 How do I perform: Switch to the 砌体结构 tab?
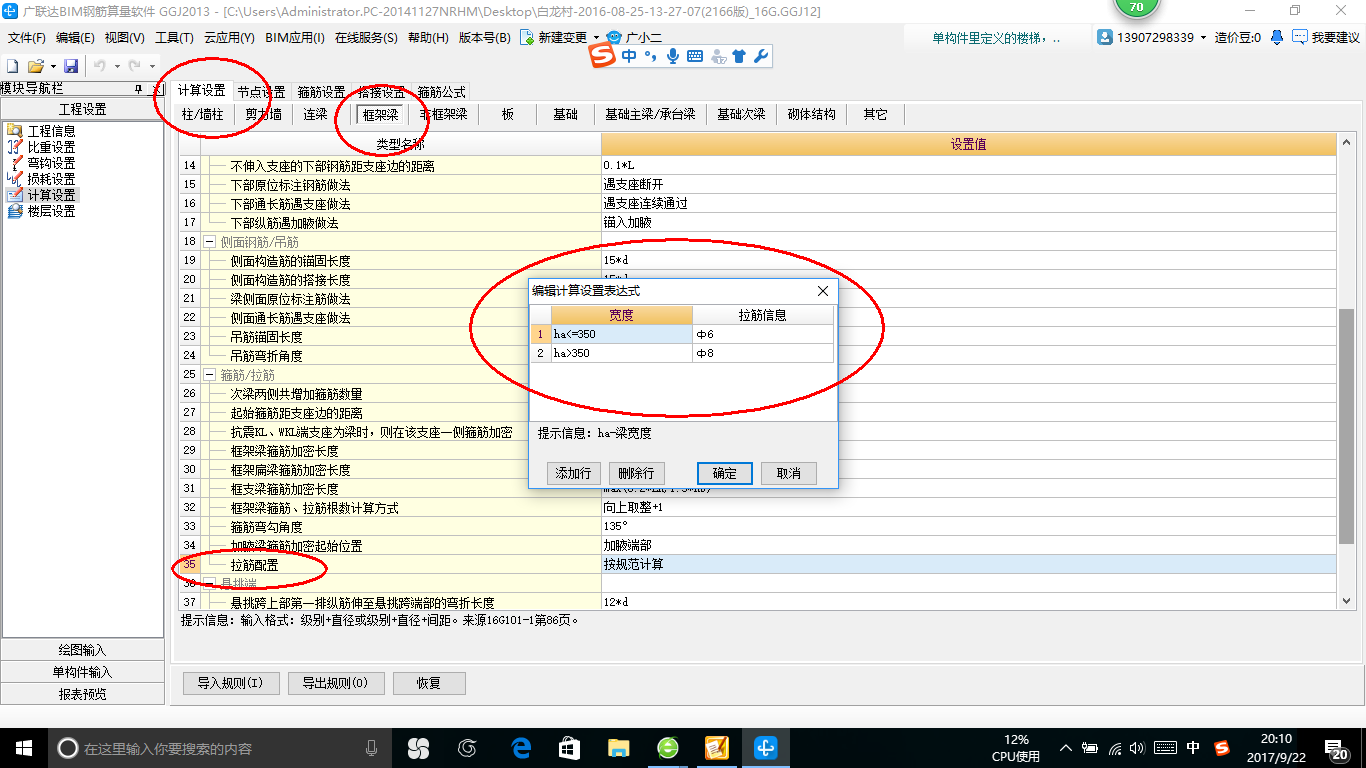[811, 114]
